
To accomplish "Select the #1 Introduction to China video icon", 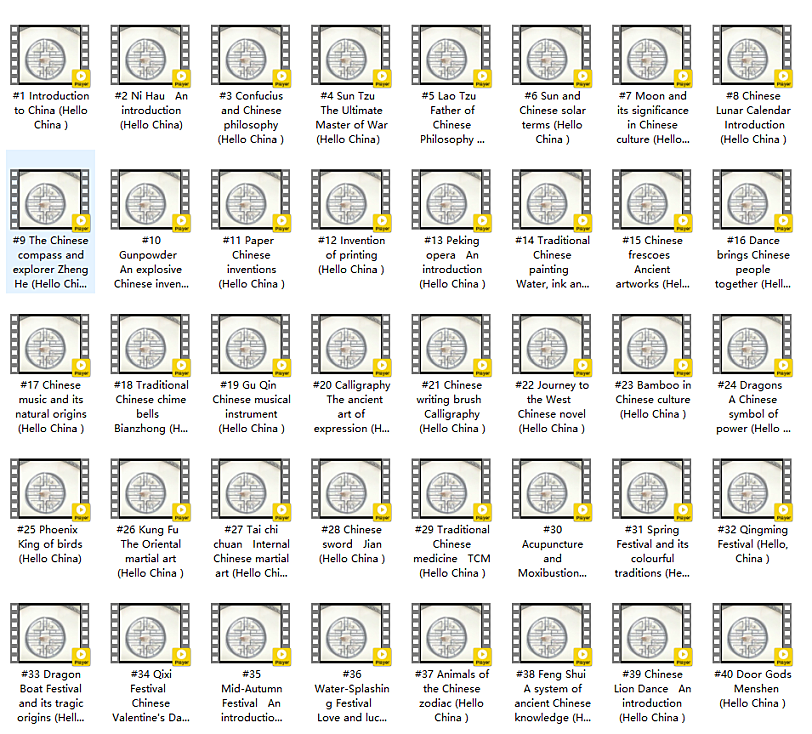I will point(50,55).
